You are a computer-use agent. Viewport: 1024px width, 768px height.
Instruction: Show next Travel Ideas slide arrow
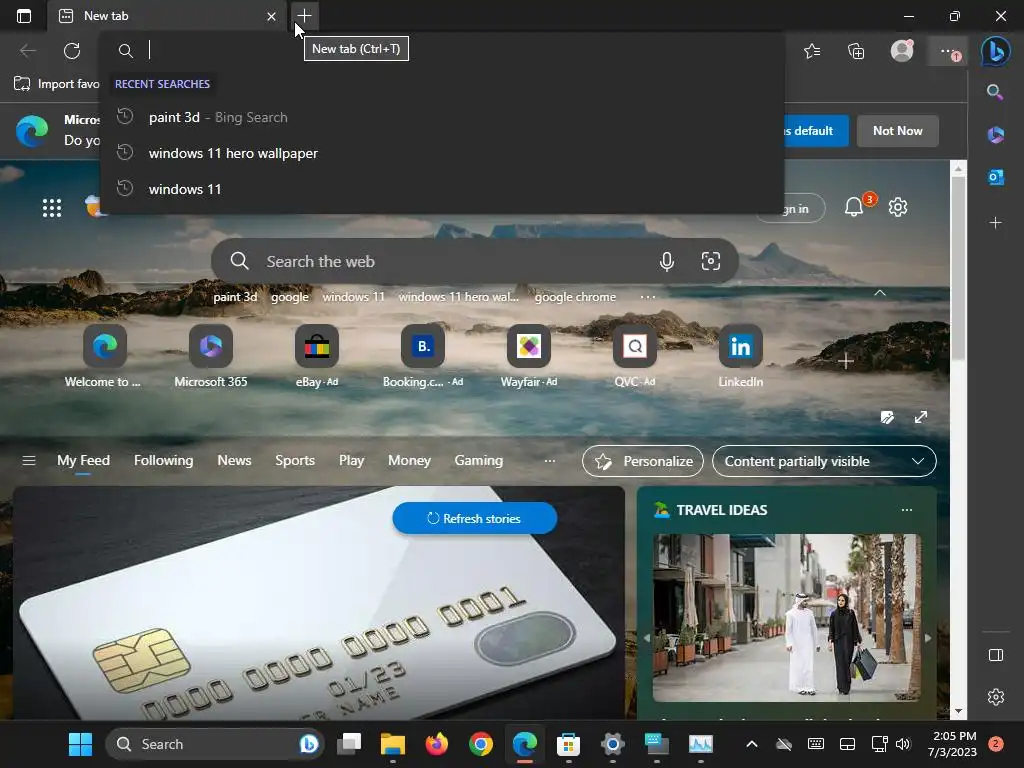[x=928, y=638]
